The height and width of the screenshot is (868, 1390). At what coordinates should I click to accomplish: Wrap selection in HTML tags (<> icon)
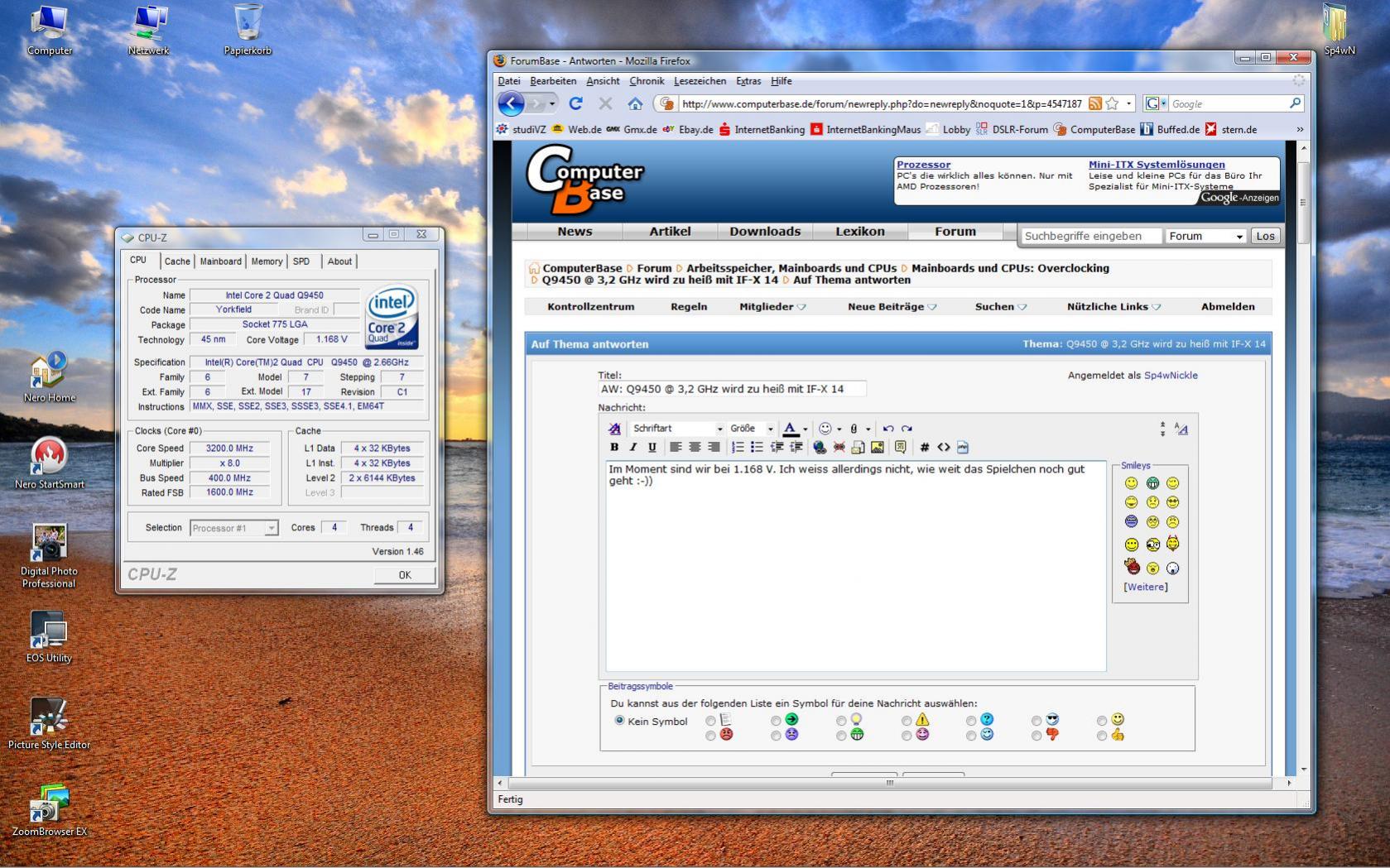click(944, 448)
